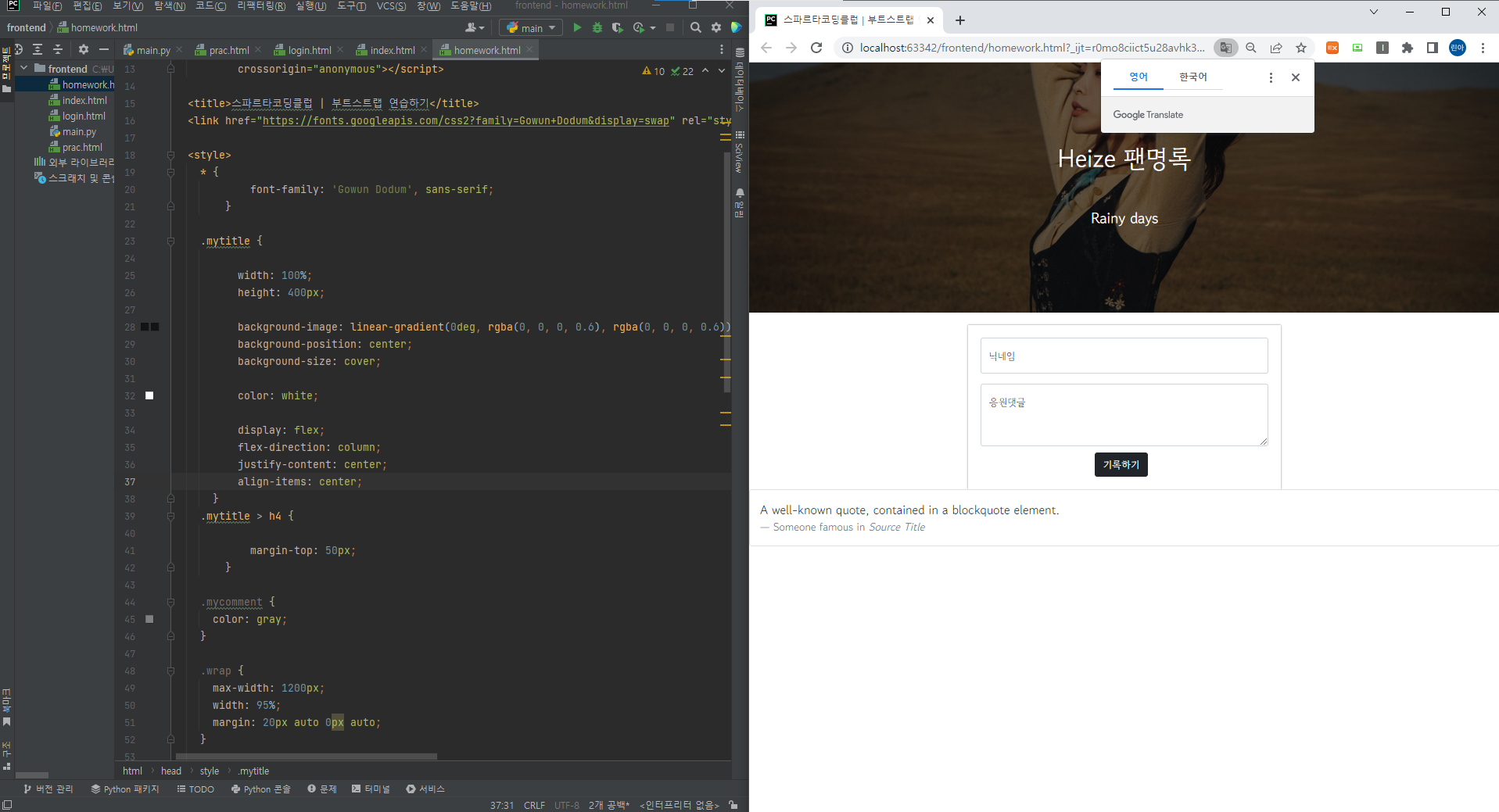The height and width of the screenshot is (812, 1499).
Task: Click the grayed-out stop square in PyCharm
Action: 670,27
